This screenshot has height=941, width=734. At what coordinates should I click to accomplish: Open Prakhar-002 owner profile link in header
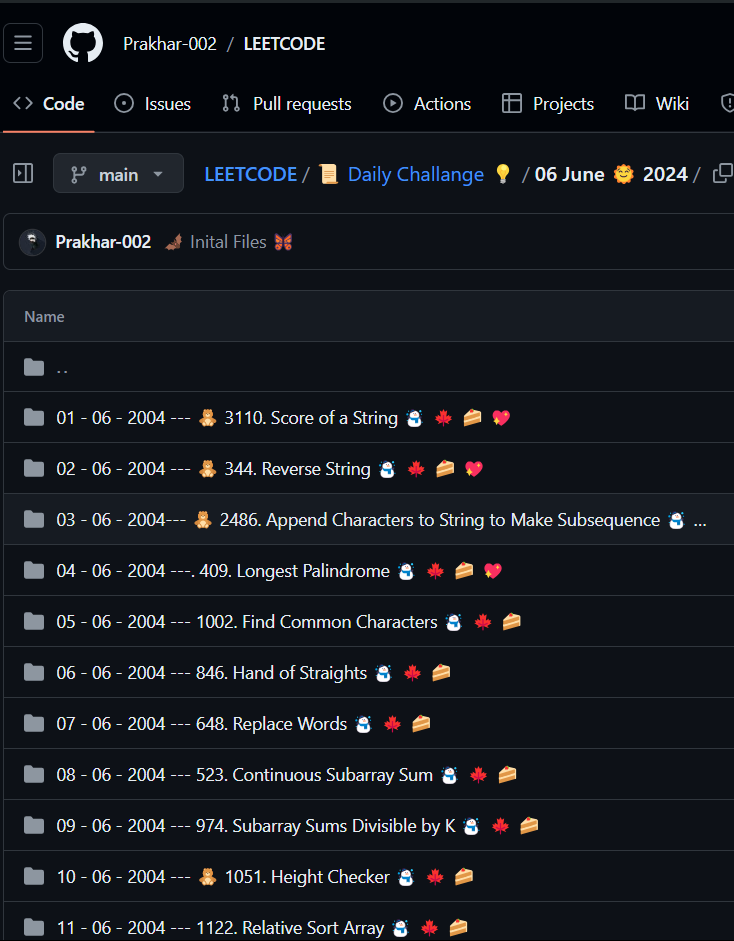pos(170,44)
